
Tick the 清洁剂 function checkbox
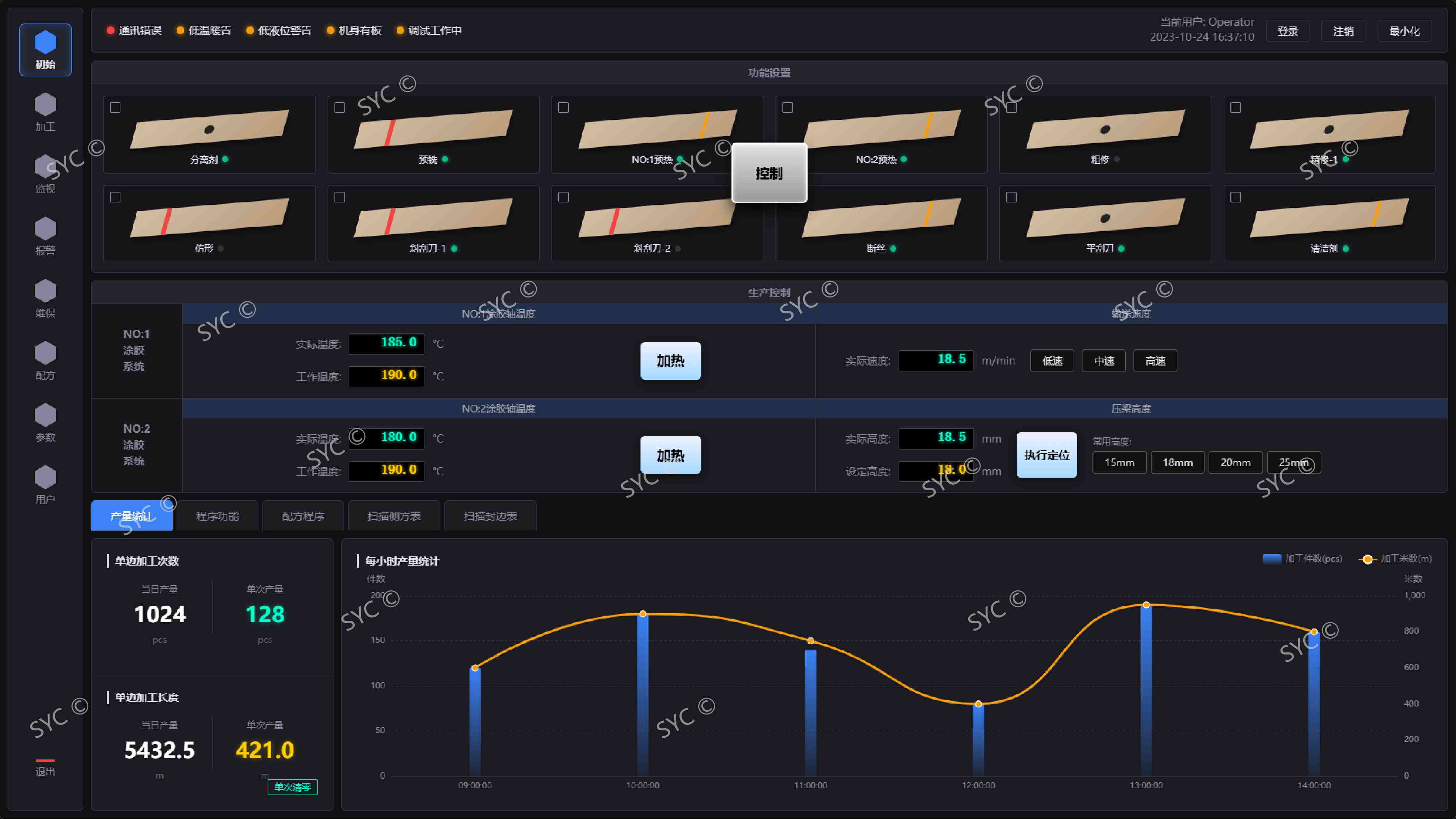[x=1236, y=197]
